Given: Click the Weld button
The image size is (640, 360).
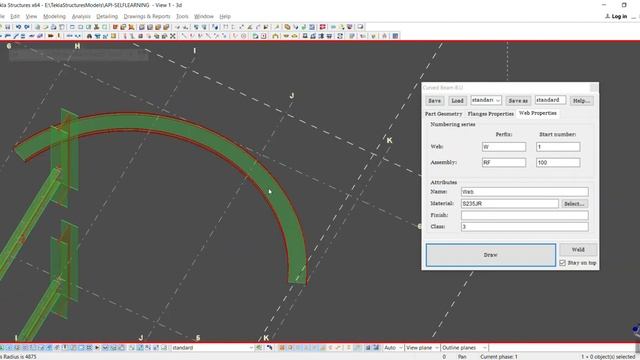Looking at the screenshot, I should [578, 249].
